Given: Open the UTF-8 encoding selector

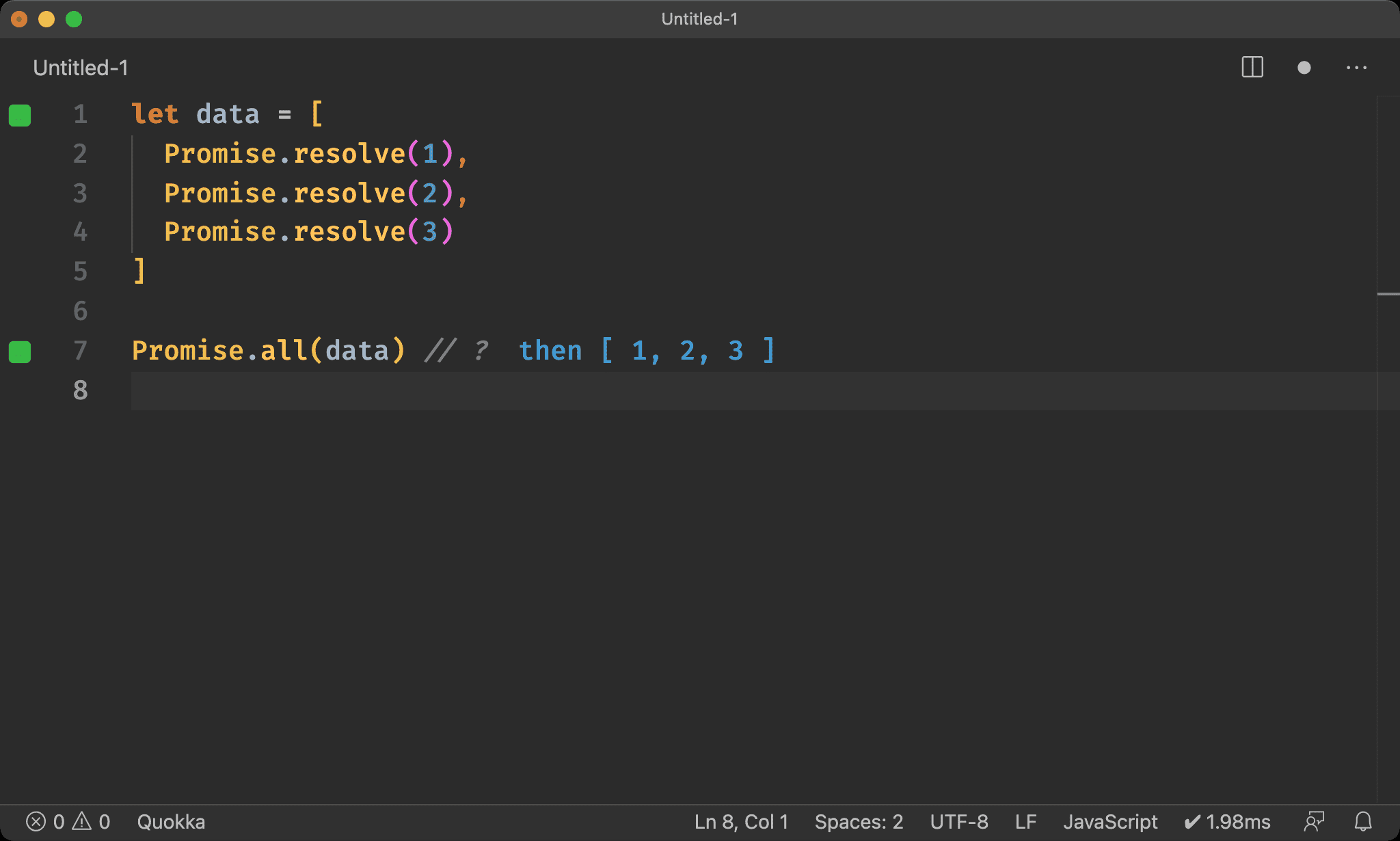Looking at the screenshot, I should point(958,821).
